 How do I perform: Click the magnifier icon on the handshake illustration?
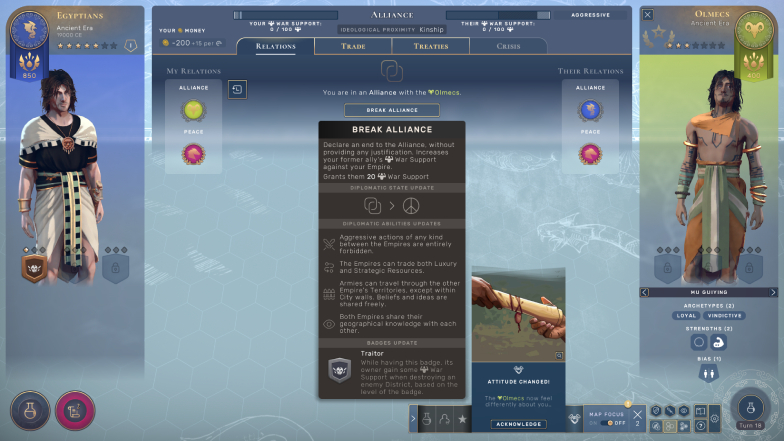[559, 356]
